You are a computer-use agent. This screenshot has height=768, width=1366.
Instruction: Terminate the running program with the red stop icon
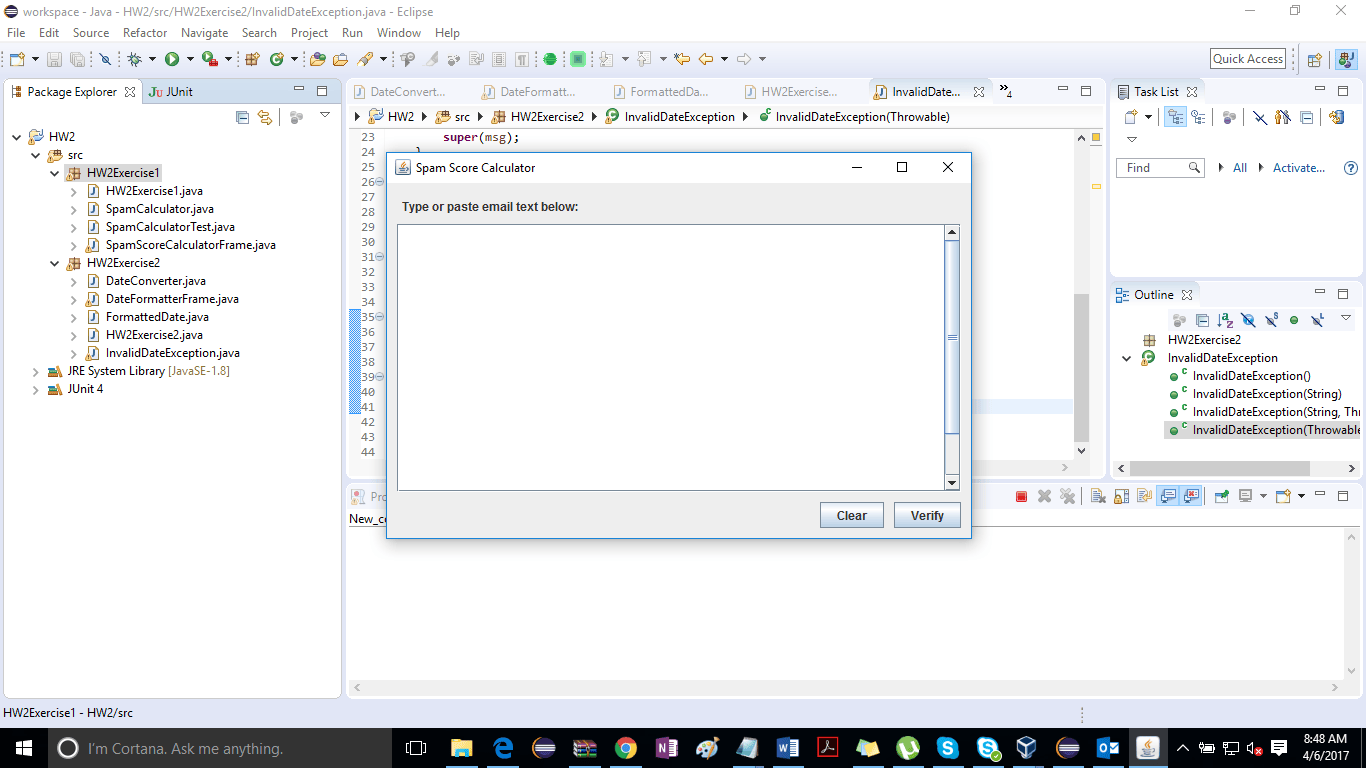click(1021, 496)
